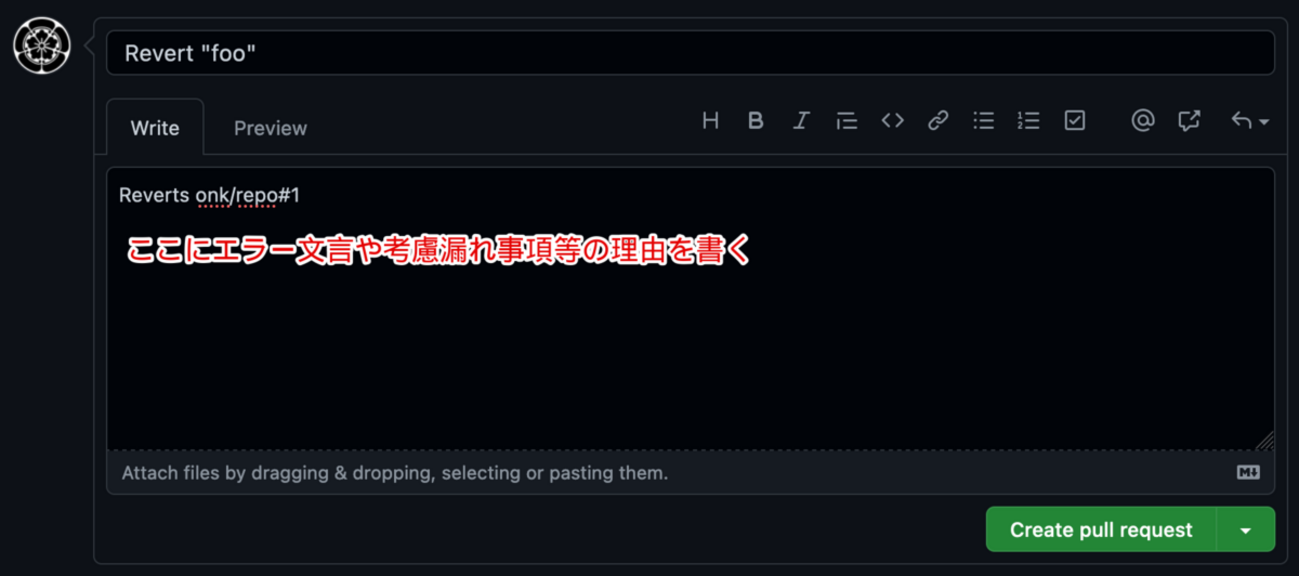1299x576 pixels.
Task: Apply italic formatting
Action: tap(801, 121)
